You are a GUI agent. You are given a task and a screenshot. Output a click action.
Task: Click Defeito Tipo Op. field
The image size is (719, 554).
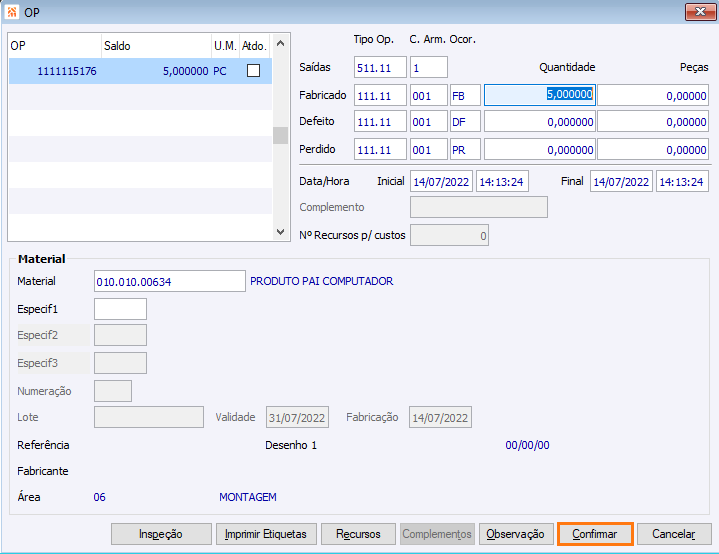(x=380, y=122)
